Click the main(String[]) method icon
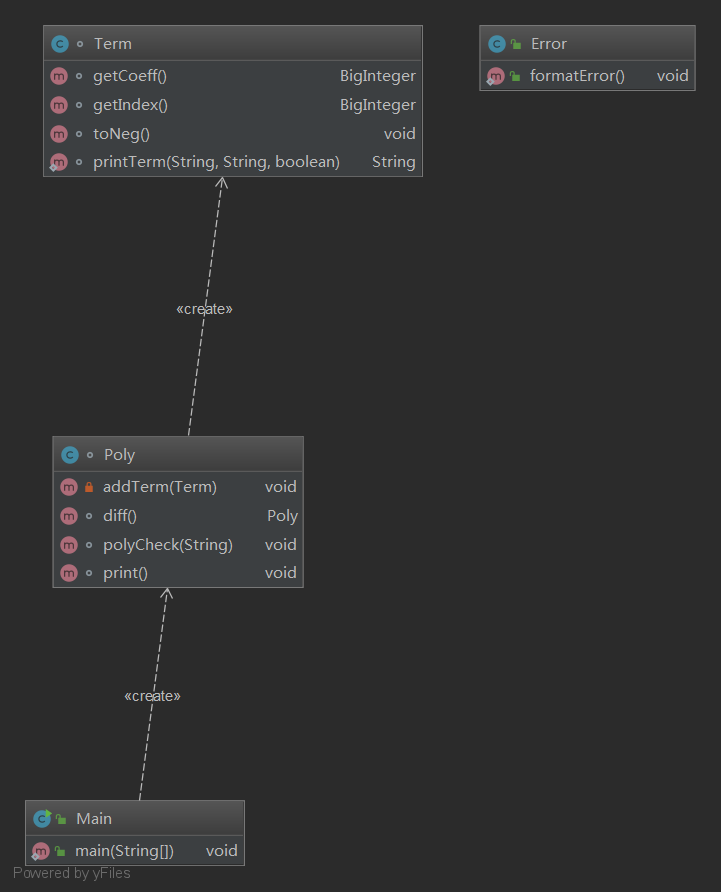The width and height of the screenshot is (721, 892). 41,851
